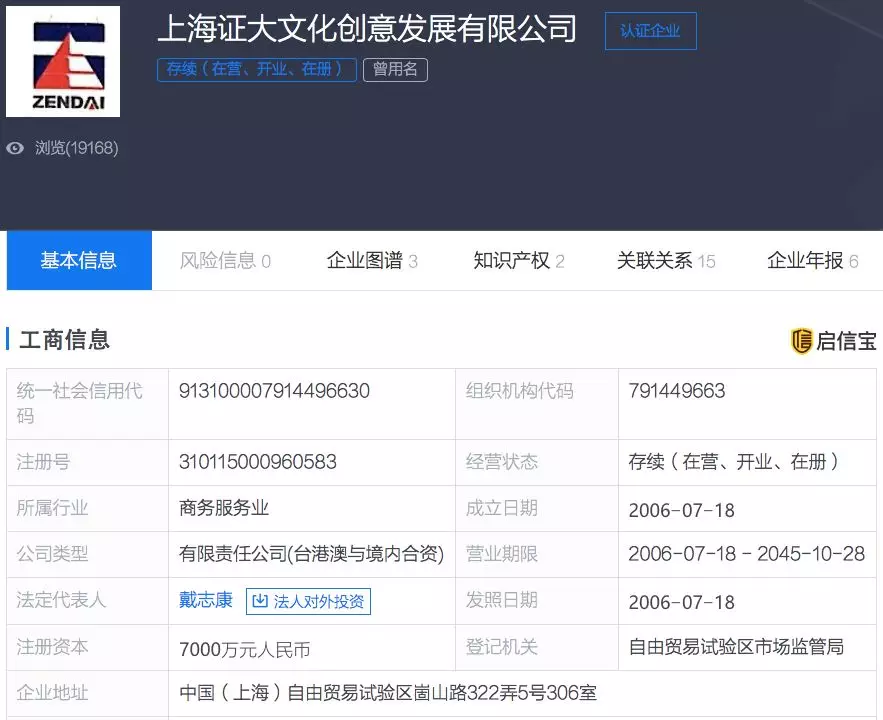This screenshot has height=720, width=883.
Task: Click the Zendai company logo
Action: (x=63, y=62)
